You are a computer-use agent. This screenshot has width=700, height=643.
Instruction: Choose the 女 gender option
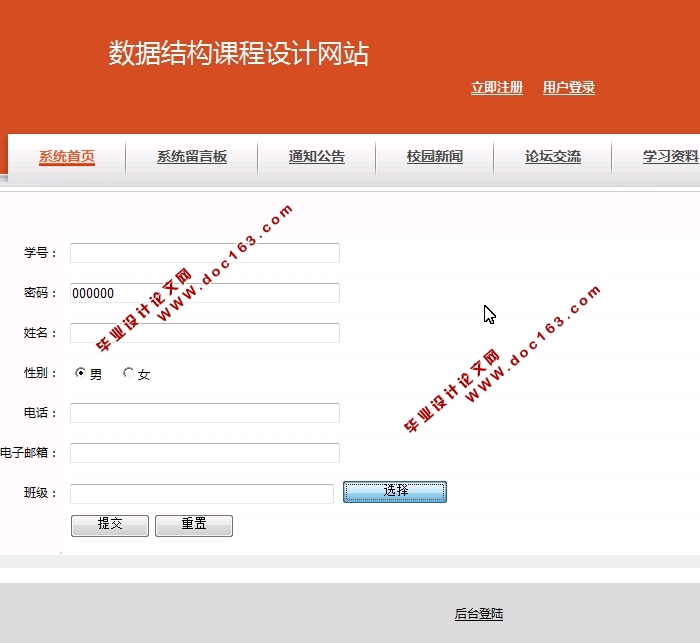click(x=128, y=374)
